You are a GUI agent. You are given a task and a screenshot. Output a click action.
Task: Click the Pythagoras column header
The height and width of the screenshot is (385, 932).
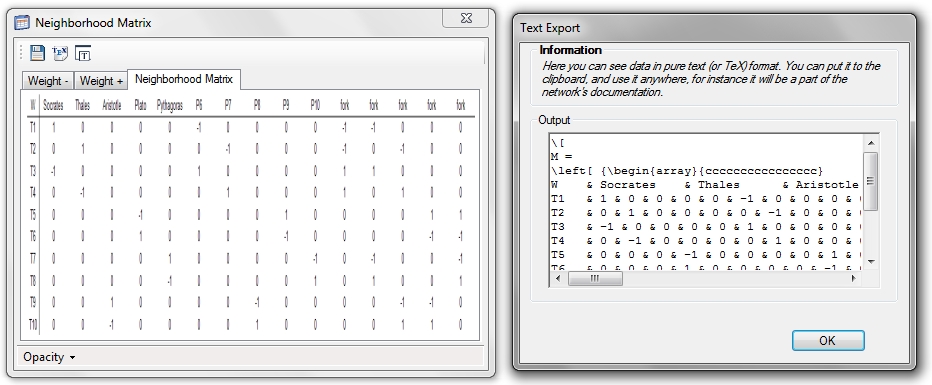[169, 105]
